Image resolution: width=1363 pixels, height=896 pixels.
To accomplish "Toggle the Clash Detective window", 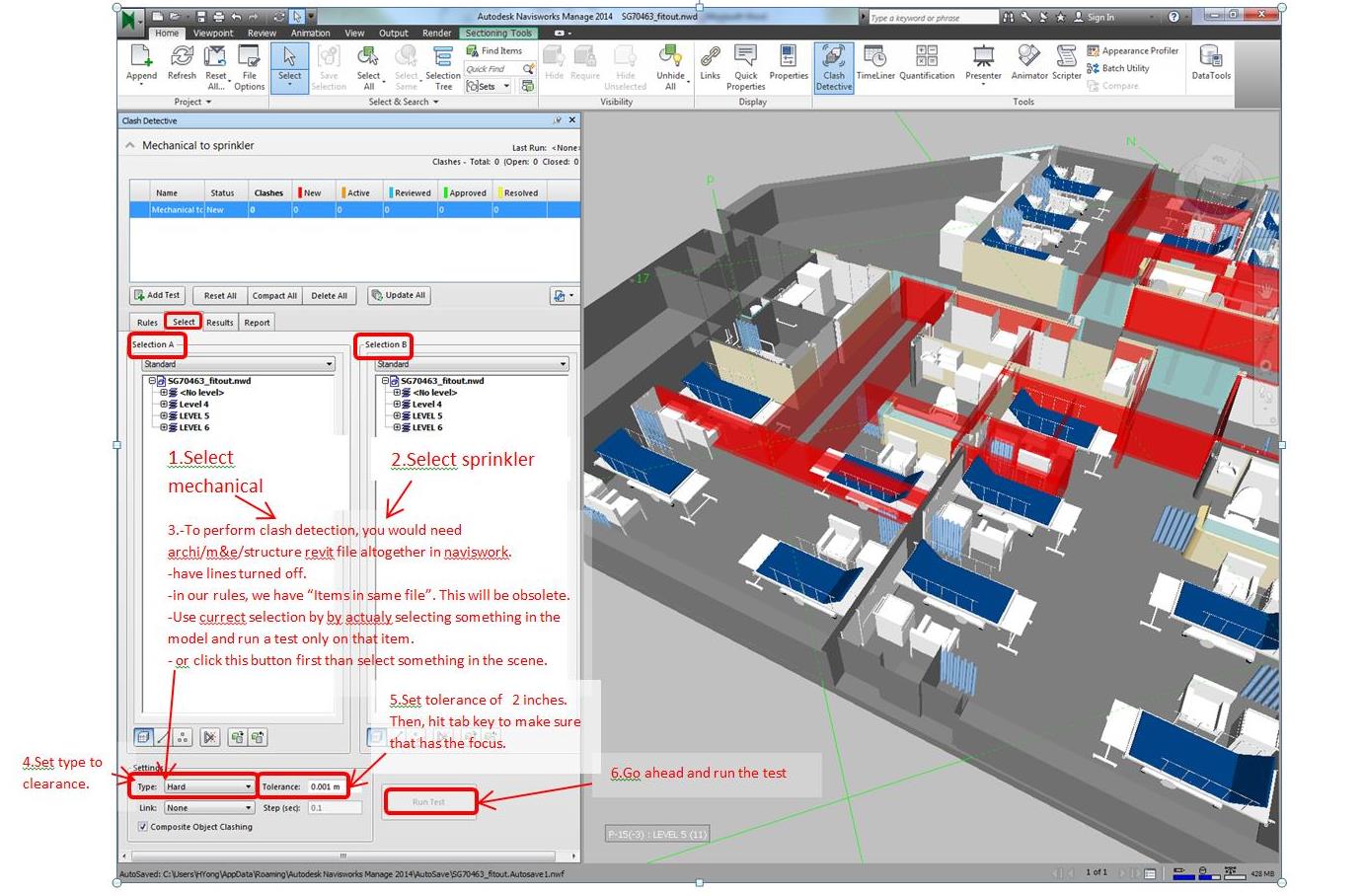I will [x=834, y=67].
